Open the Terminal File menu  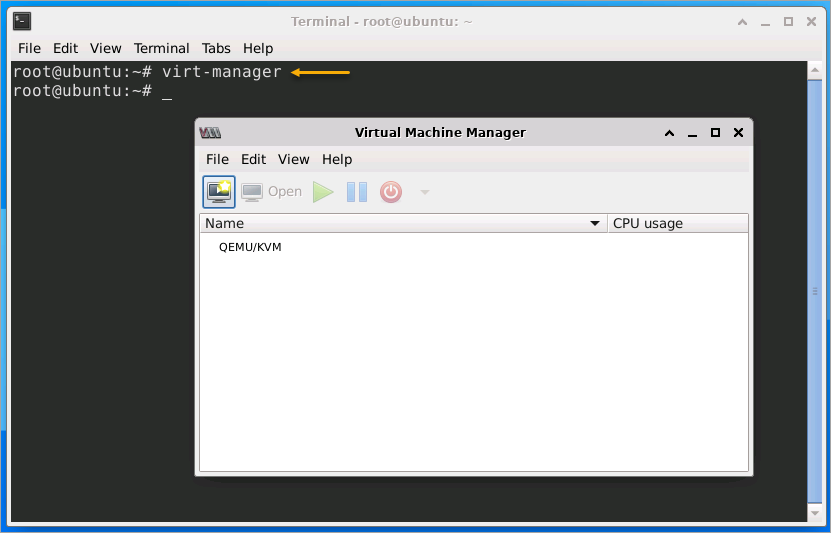tap(29, 48)
